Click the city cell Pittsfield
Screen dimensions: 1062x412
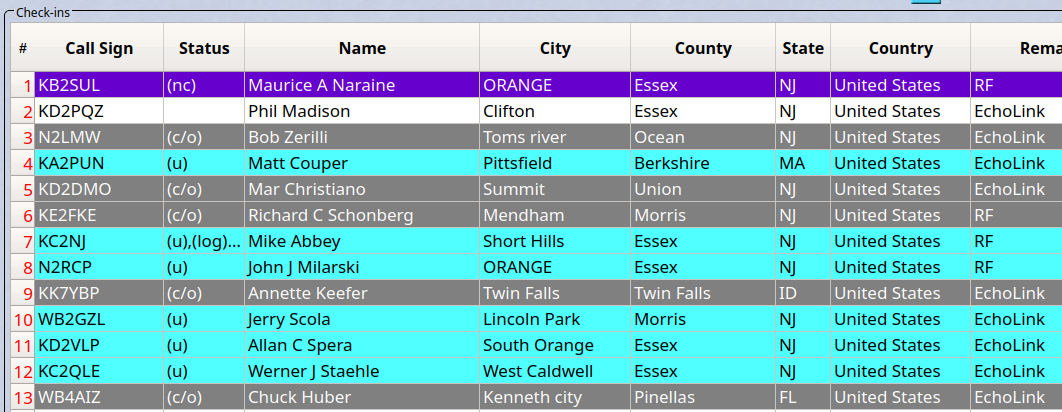555,163
